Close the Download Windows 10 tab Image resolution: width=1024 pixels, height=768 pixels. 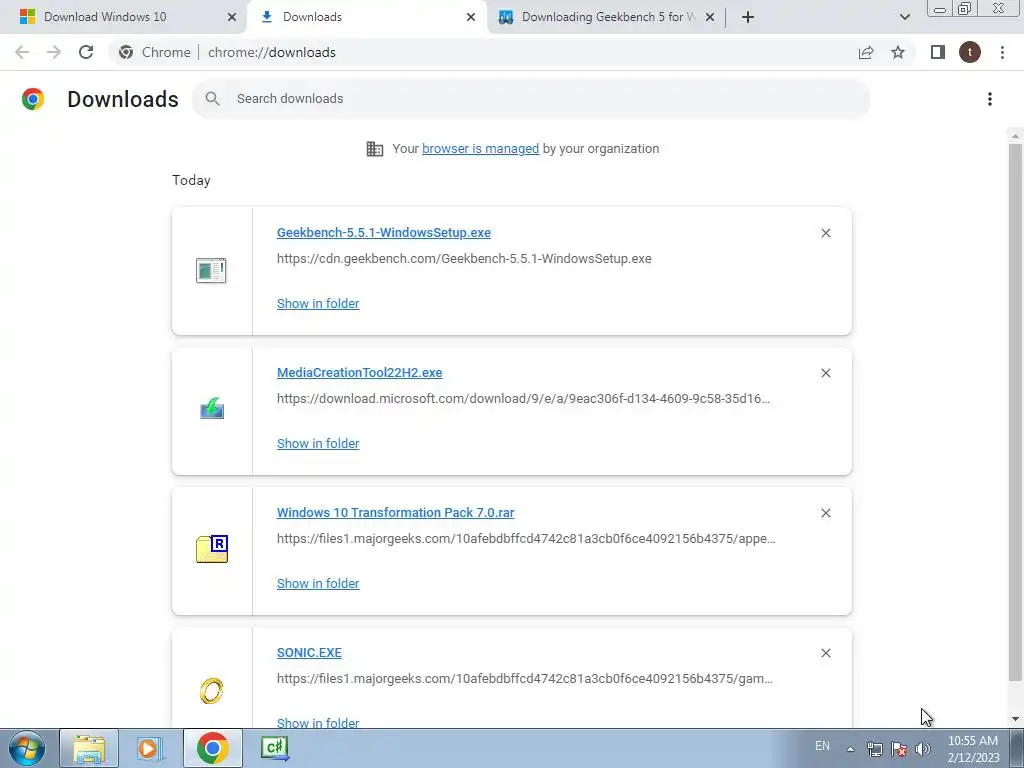[232, 17]
